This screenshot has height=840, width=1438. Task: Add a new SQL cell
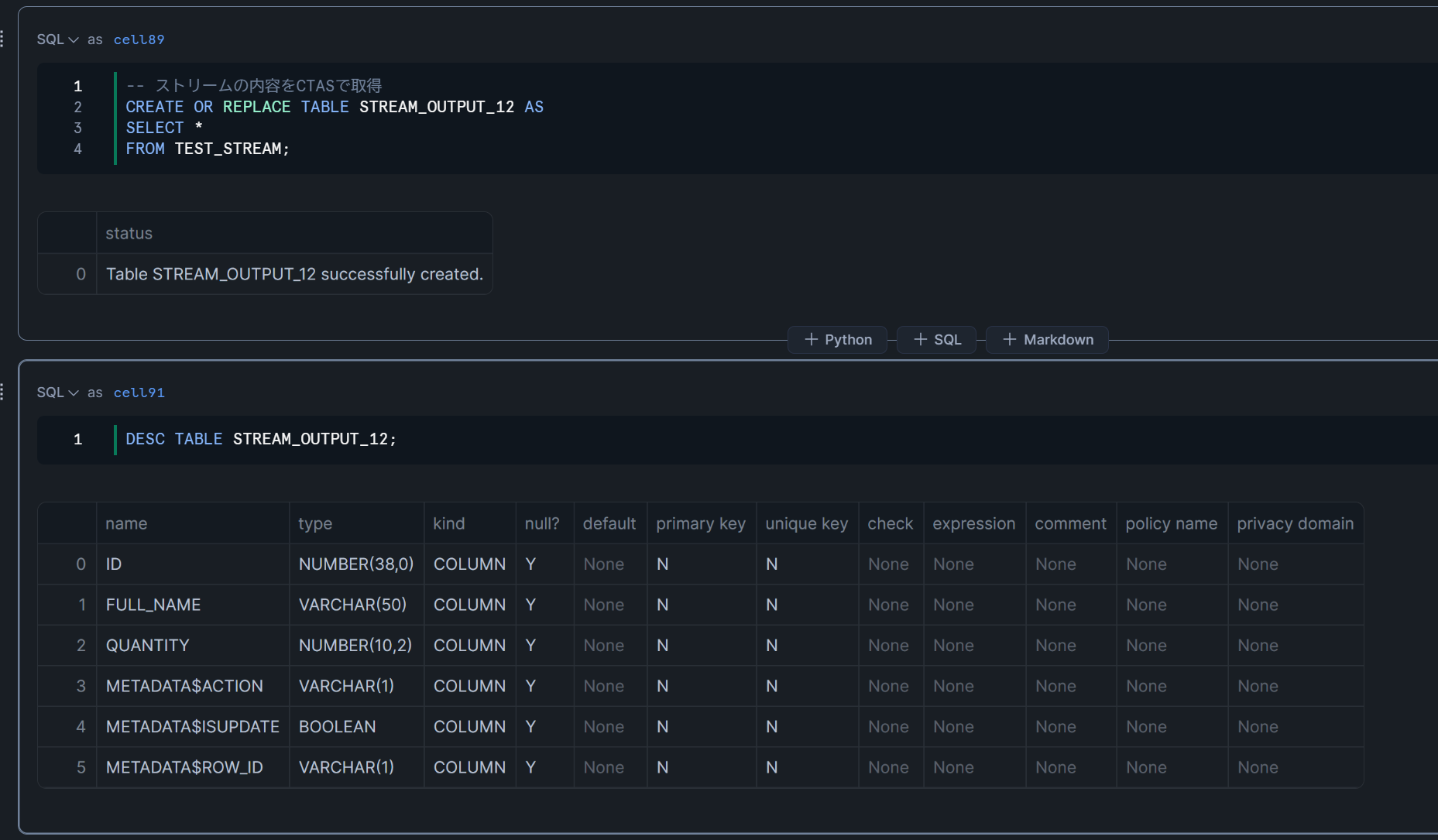tap(937, 340)
